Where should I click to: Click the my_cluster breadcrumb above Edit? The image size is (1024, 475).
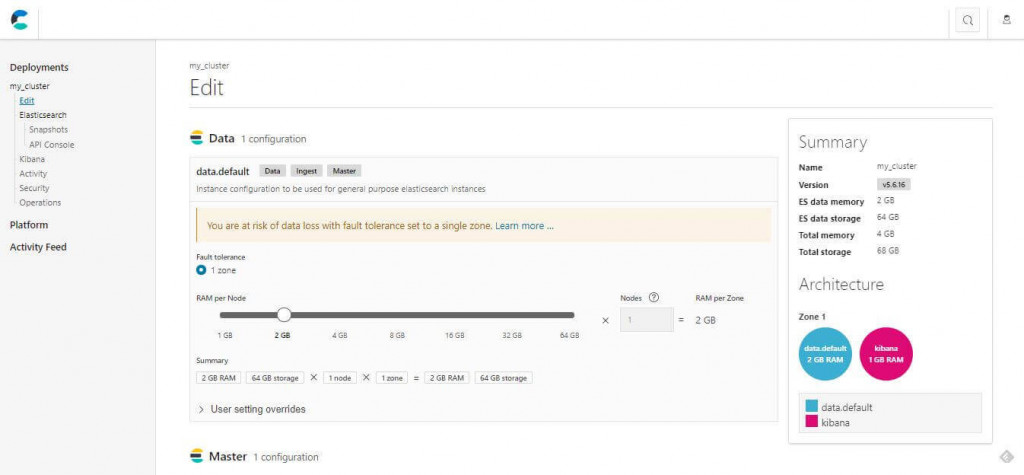tap(210, 65)
